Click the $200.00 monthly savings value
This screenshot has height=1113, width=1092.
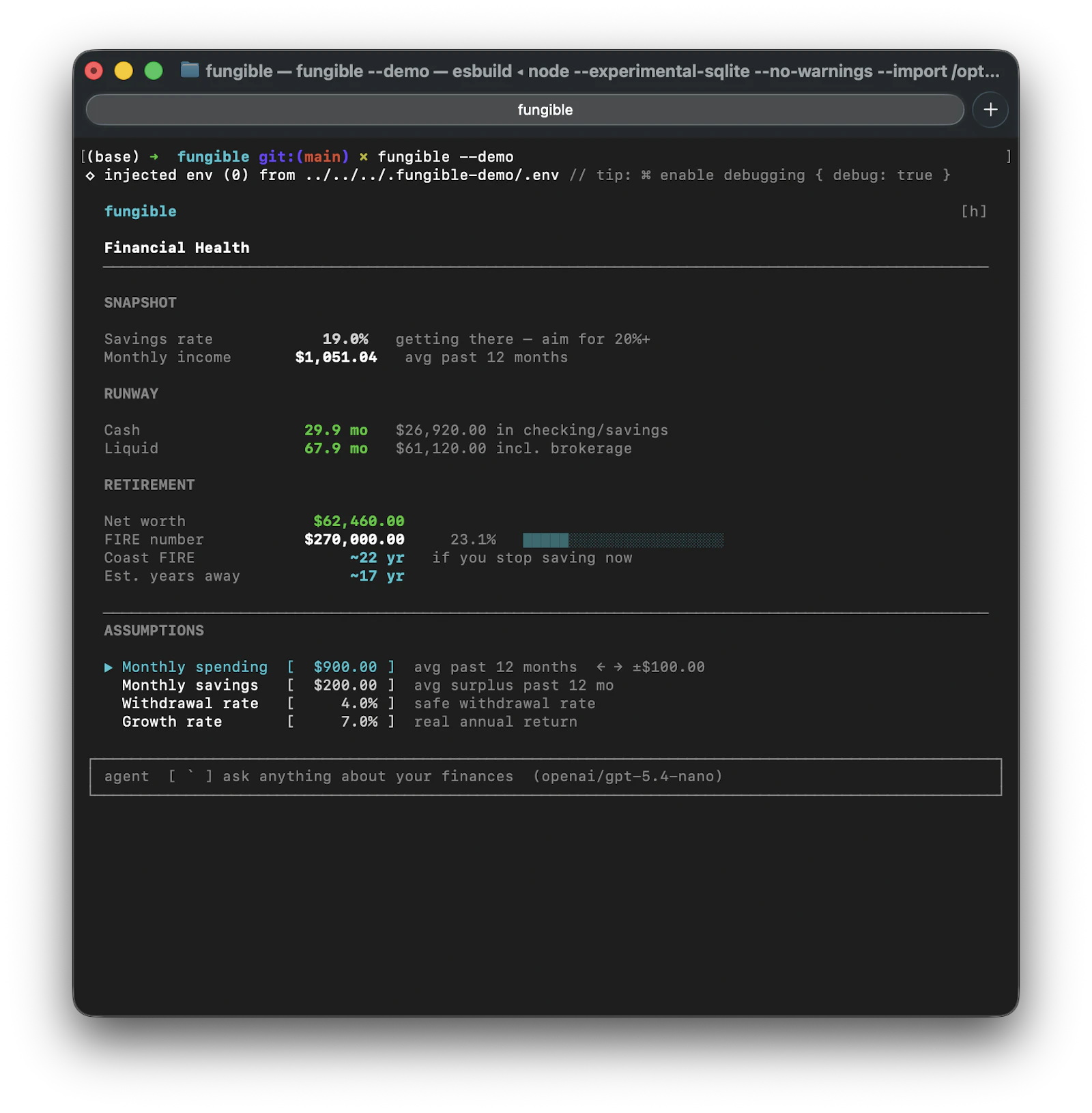pyautogui.click(x=345, y=685)
